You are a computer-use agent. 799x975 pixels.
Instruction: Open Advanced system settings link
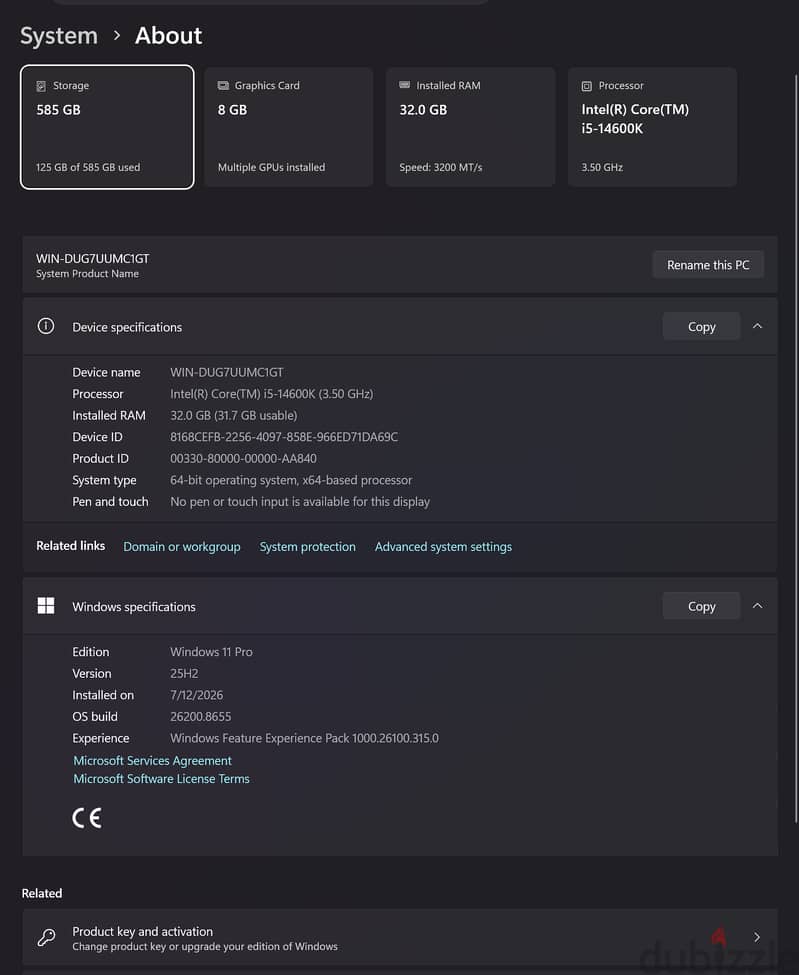pos(443,547)
